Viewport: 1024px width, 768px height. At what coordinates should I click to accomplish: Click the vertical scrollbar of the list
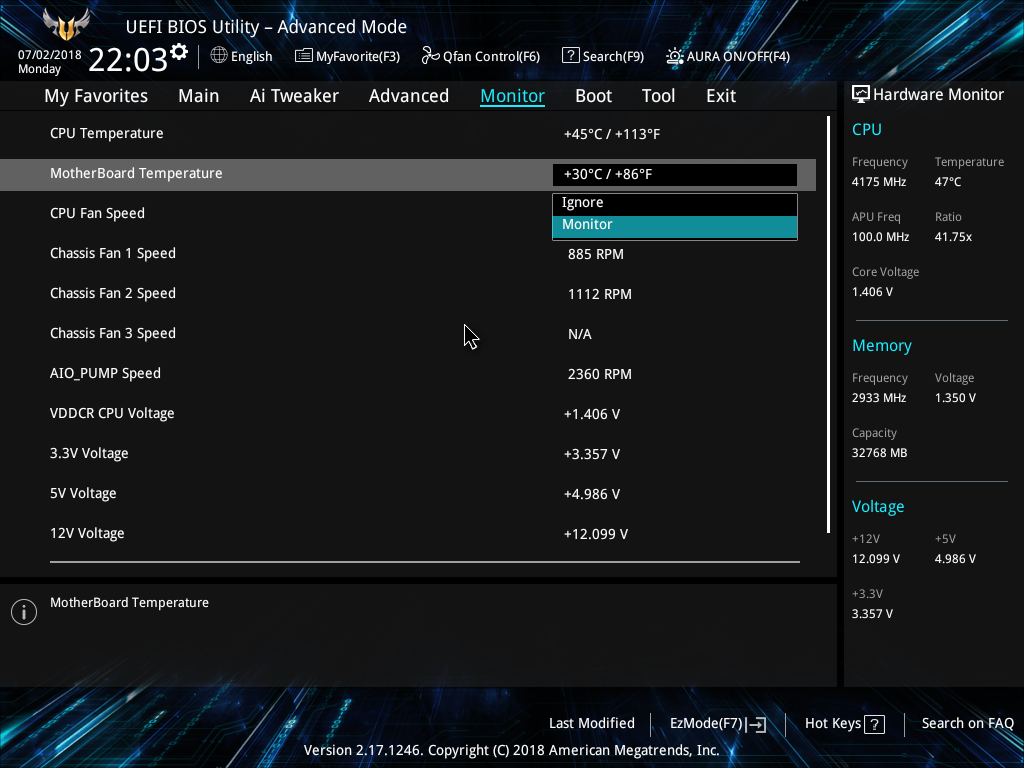[829, 325]
